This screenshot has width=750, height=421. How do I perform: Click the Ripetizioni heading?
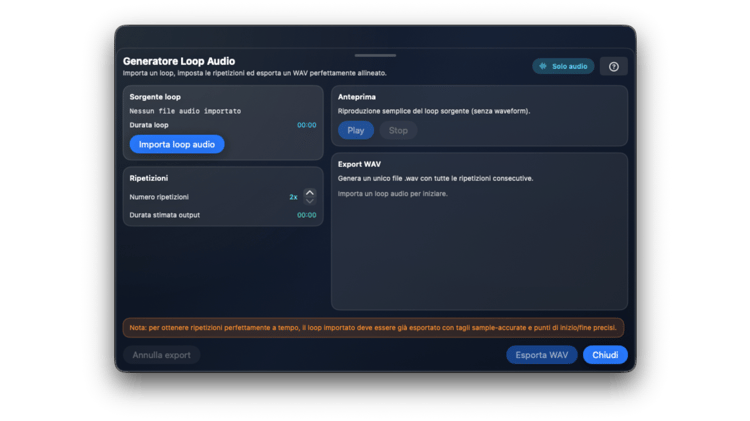point(149,178)
